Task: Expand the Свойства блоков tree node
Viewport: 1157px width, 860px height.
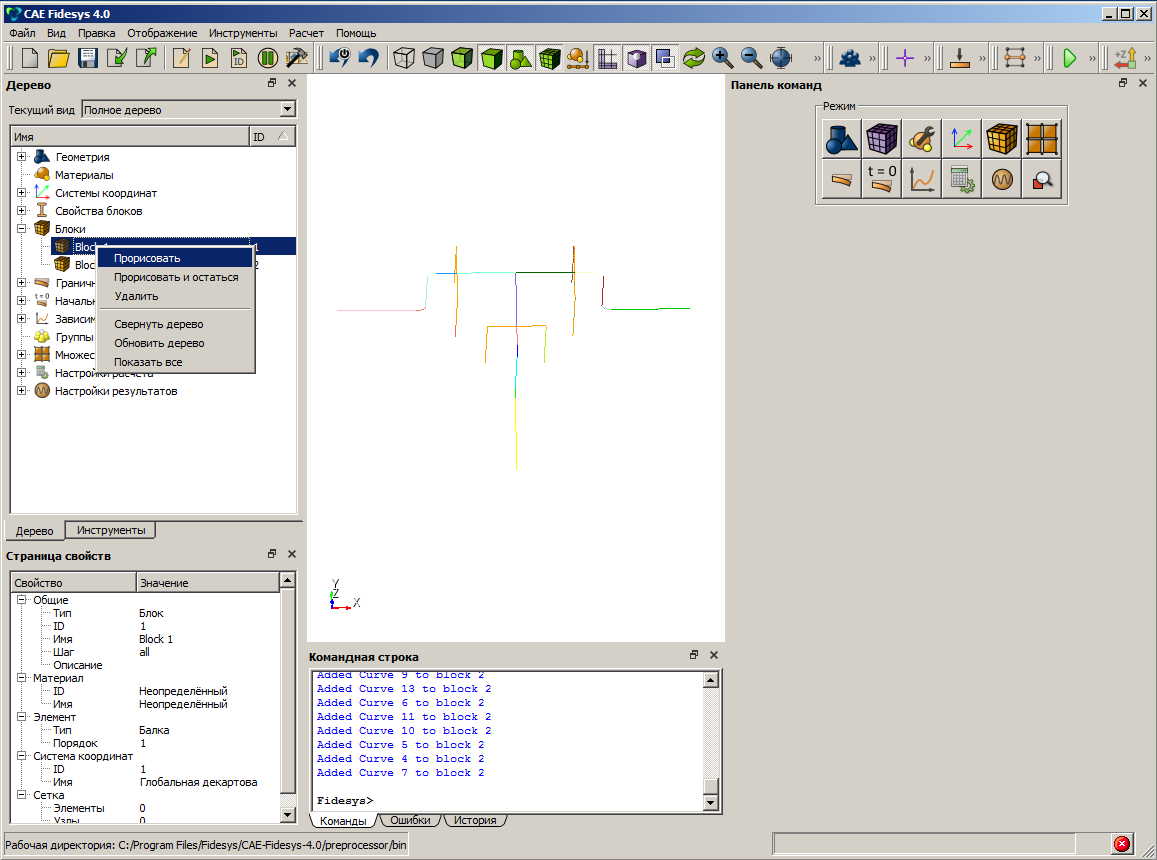Action: (21, 210)
